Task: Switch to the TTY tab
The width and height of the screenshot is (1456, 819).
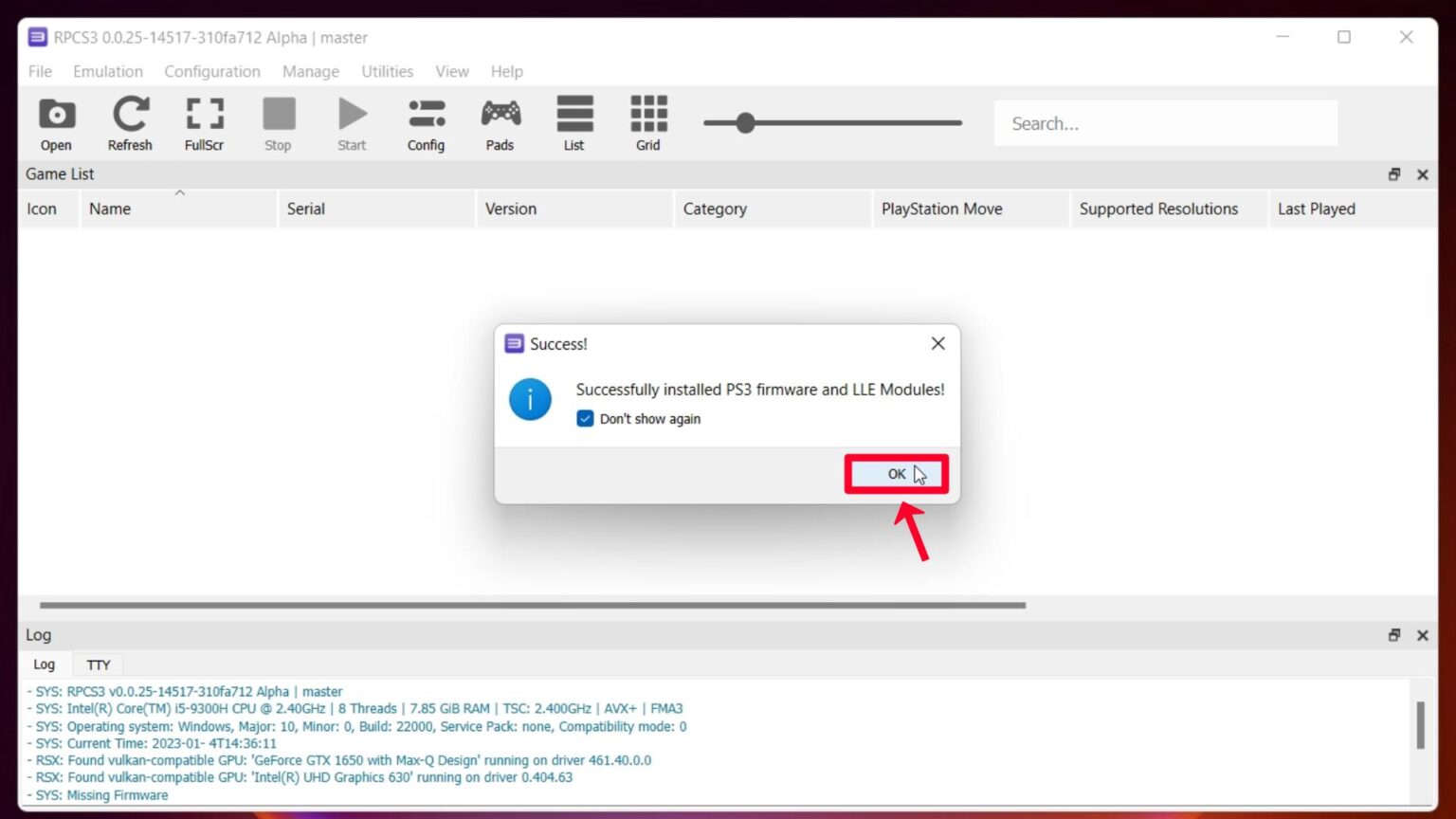Action: point(99,664)
